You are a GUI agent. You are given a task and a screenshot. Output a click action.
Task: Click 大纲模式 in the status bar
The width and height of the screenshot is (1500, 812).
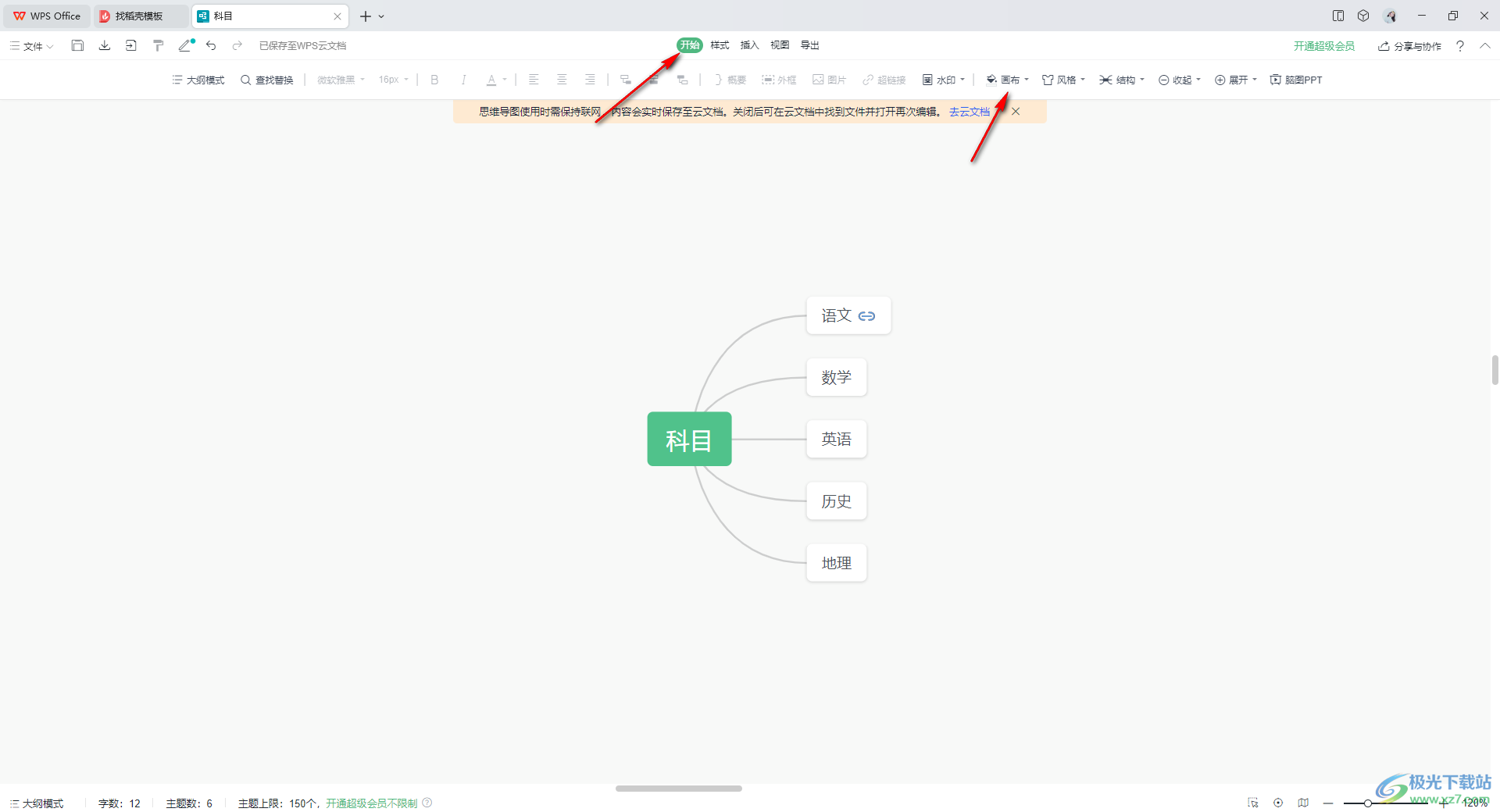(x=37, y=803)
